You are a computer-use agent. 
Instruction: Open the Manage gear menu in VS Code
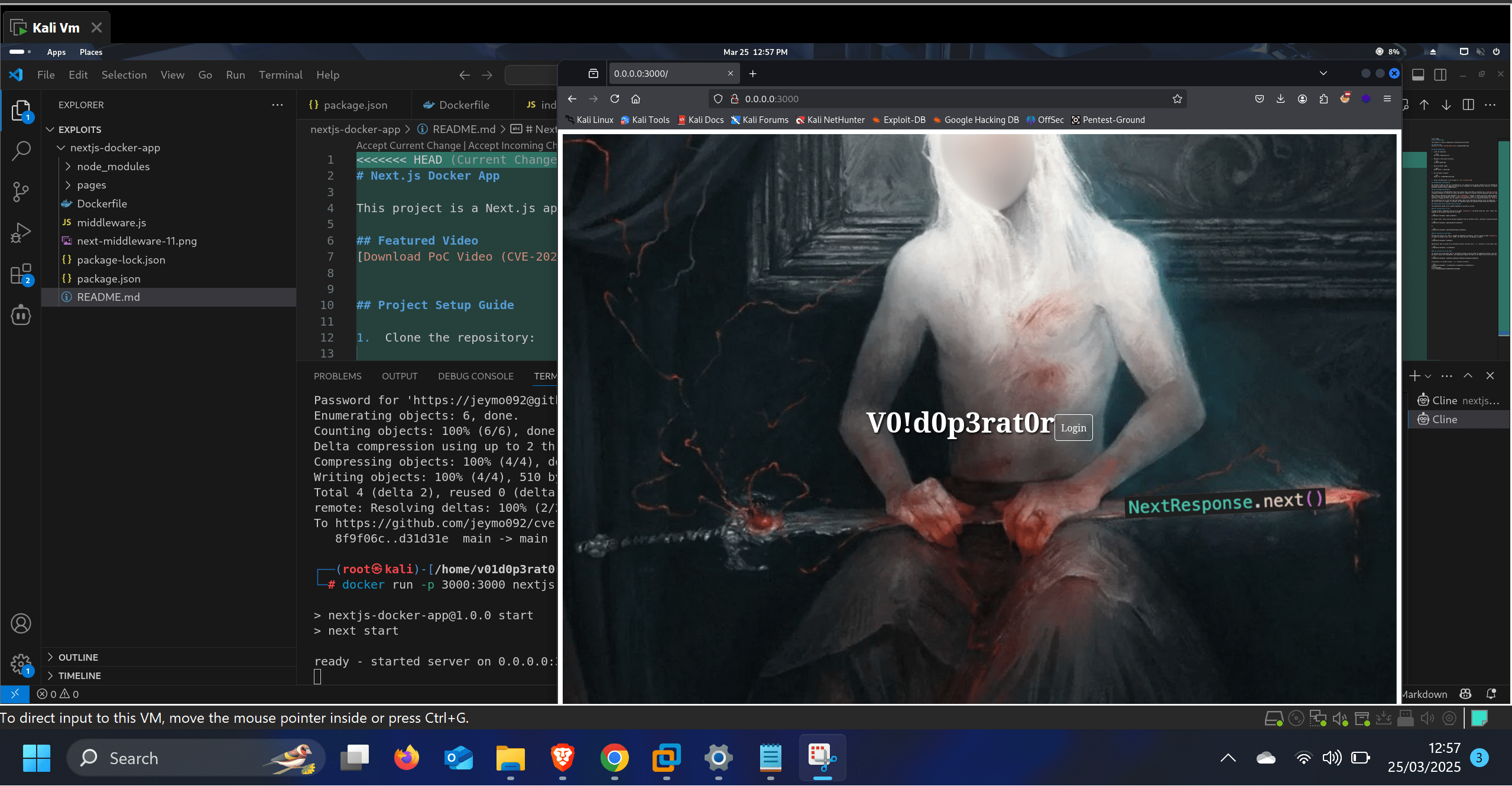[21, 664]
